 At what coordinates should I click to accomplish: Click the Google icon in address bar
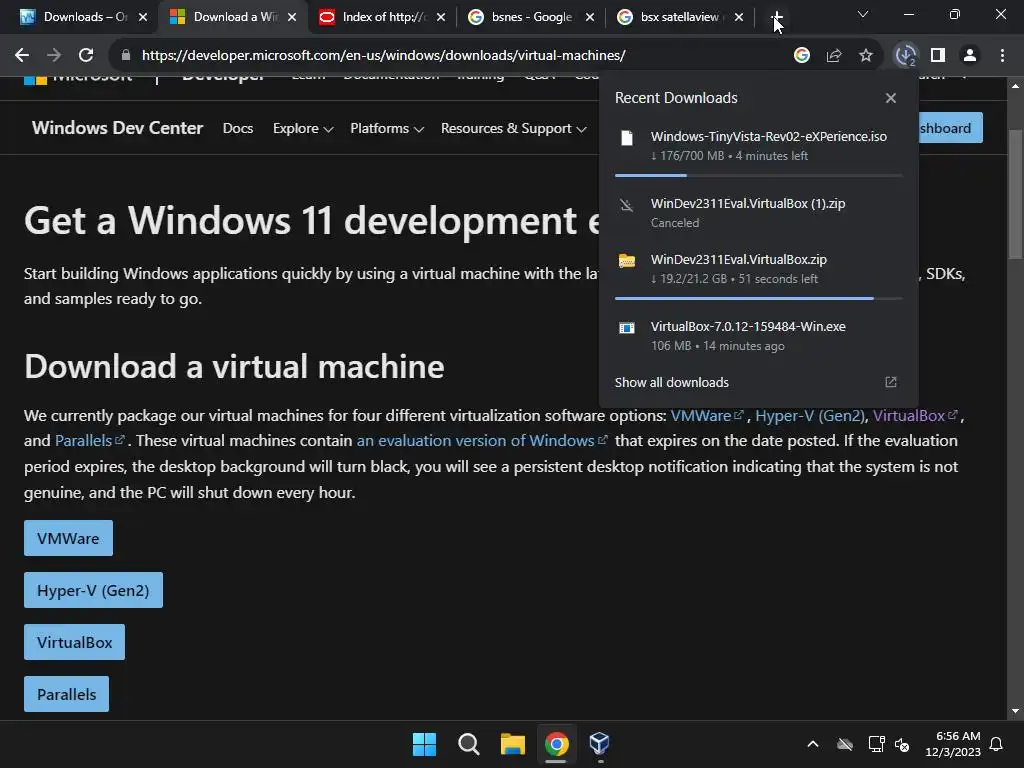tap(802, 56)
